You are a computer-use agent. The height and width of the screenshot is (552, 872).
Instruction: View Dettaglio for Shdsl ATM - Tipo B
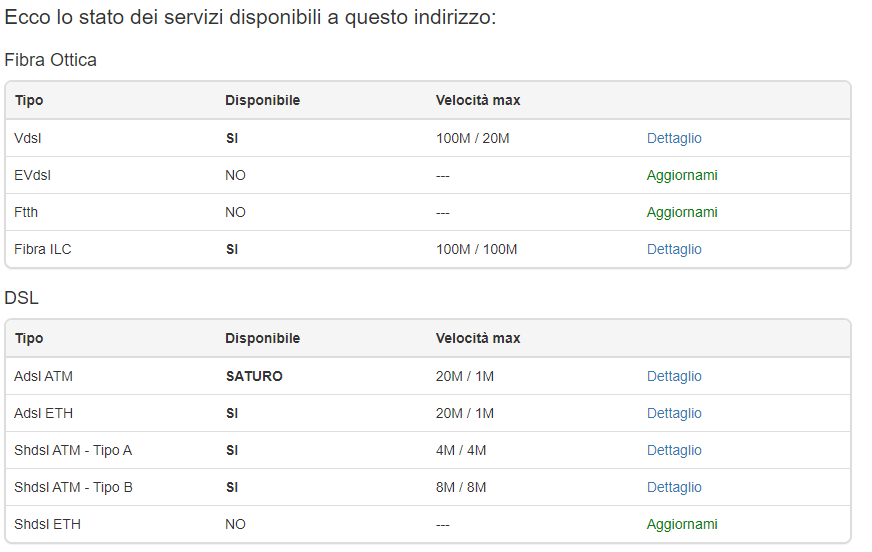[x=674, y=487]
